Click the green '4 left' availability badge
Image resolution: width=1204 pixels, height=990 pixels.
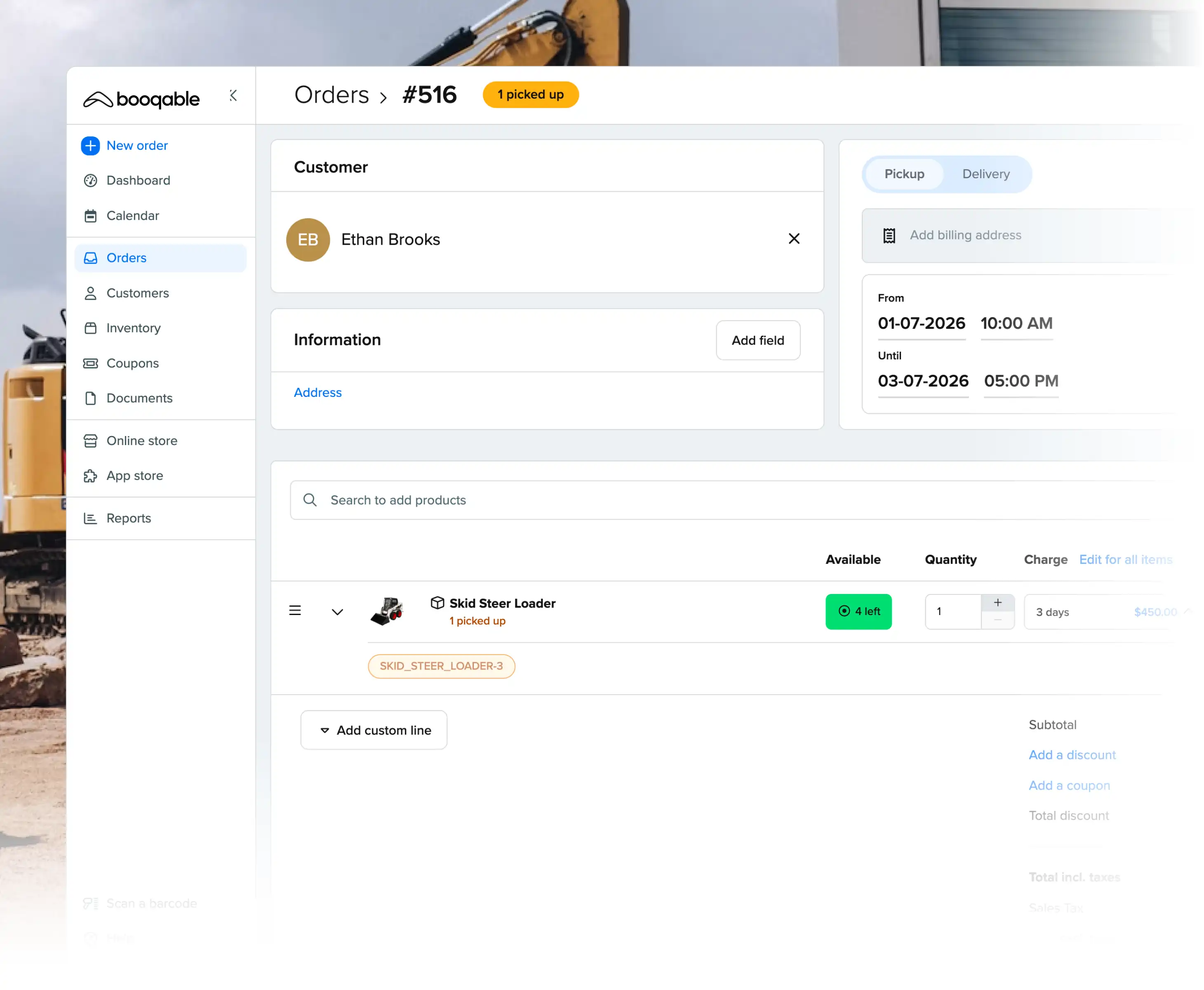point(858,612)
